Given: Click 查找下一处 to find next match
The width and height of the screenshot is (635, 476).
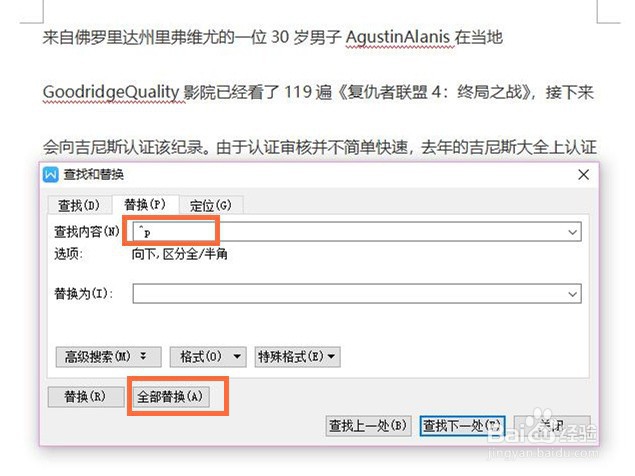Looking at the screenshot, I should (x=462, y=426).
